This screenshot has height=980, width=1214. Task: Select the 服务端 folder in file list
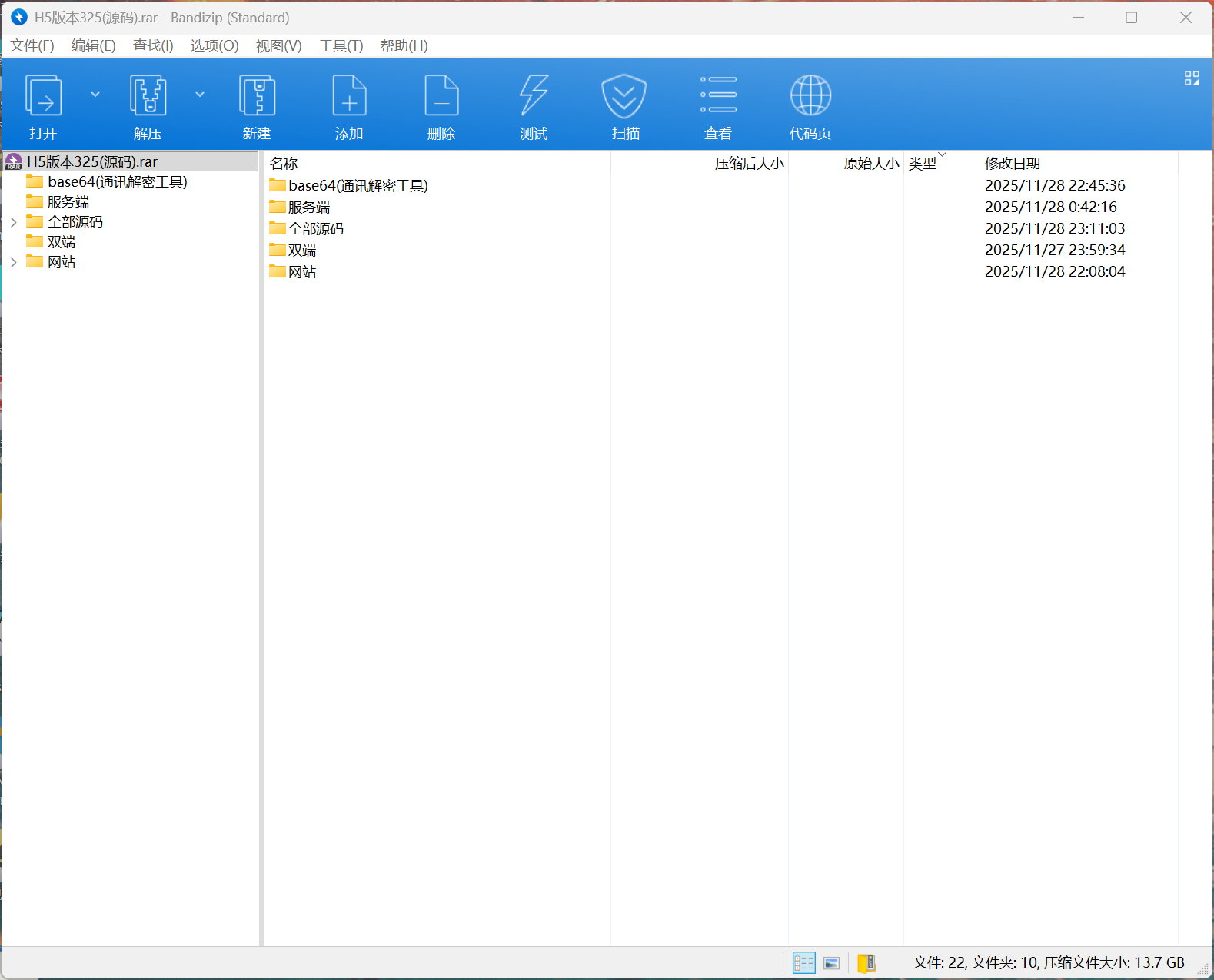(308, 208)
